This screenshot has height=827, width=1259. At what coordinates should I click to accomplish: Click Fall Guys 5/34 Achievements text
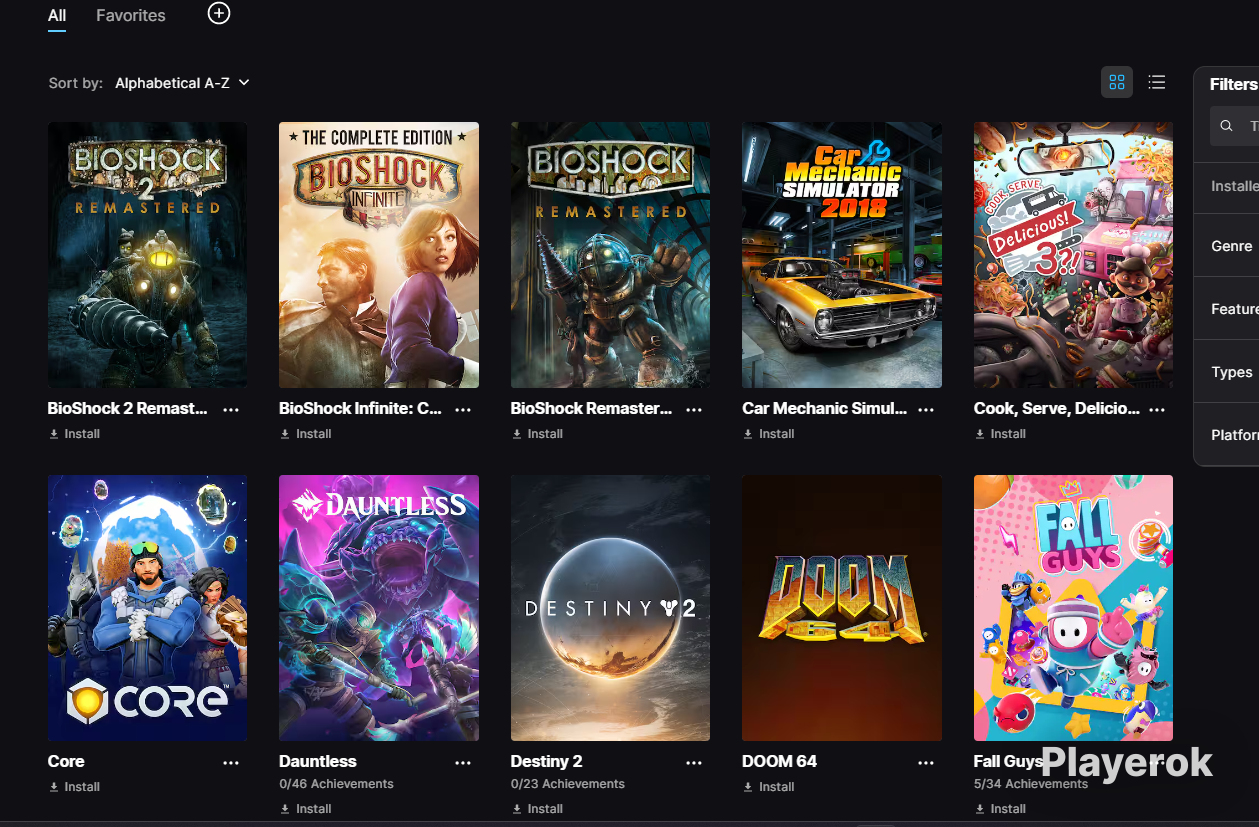(x=1031, y=784)
